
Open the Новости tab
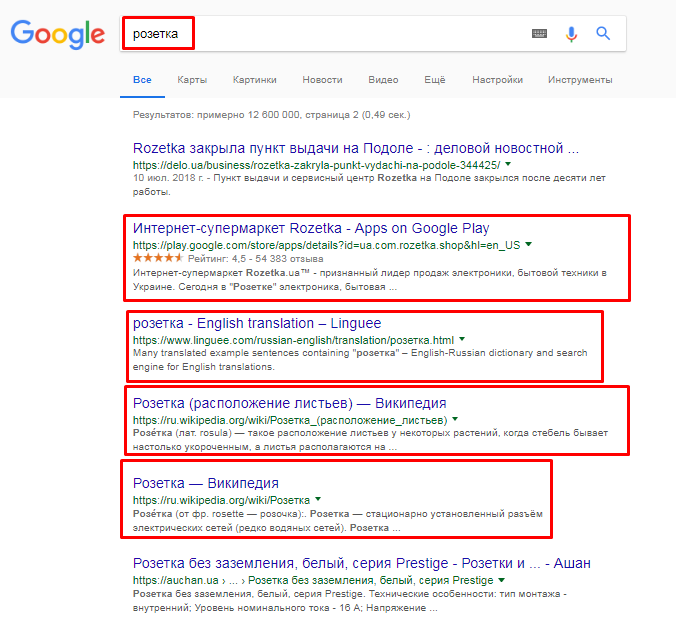point(322,80)
